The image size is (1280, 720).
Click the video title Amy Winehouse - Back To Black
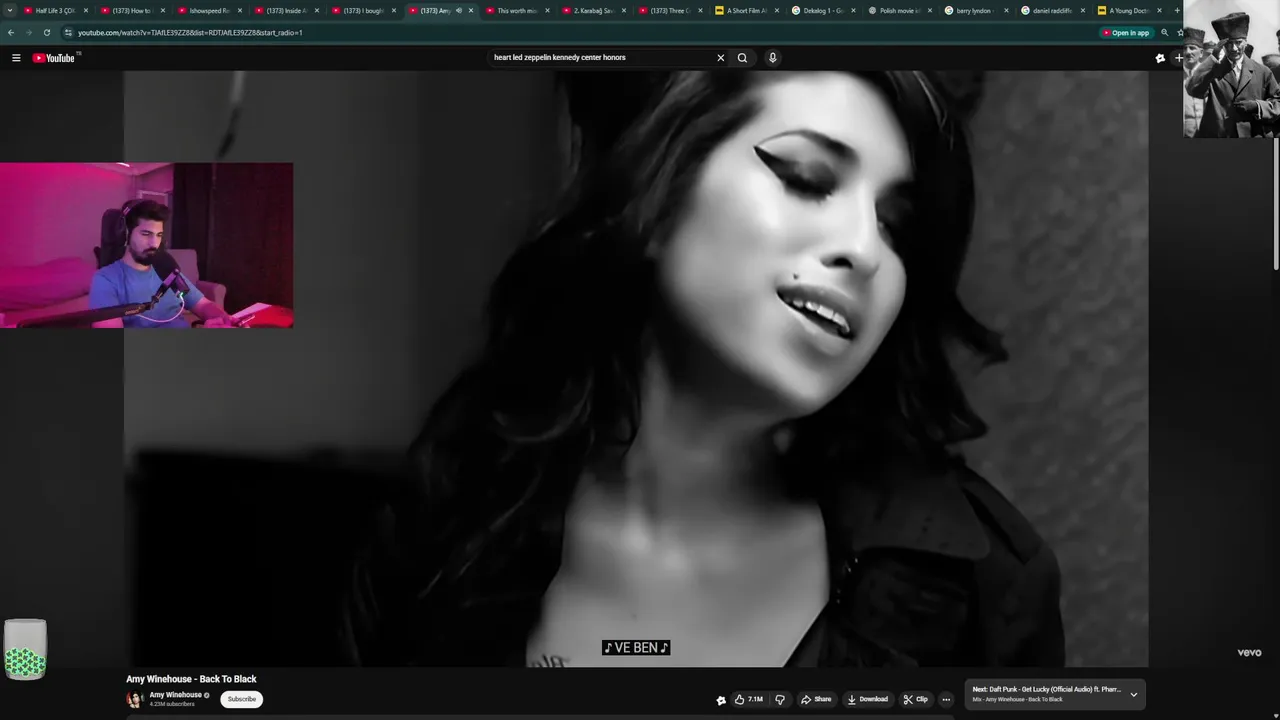(x=191, y=679)
